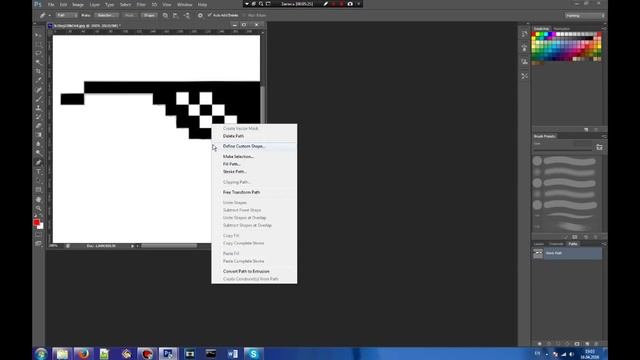The image size is (640, 360).
Task: Select the Move tool
Action: (38, 36)
